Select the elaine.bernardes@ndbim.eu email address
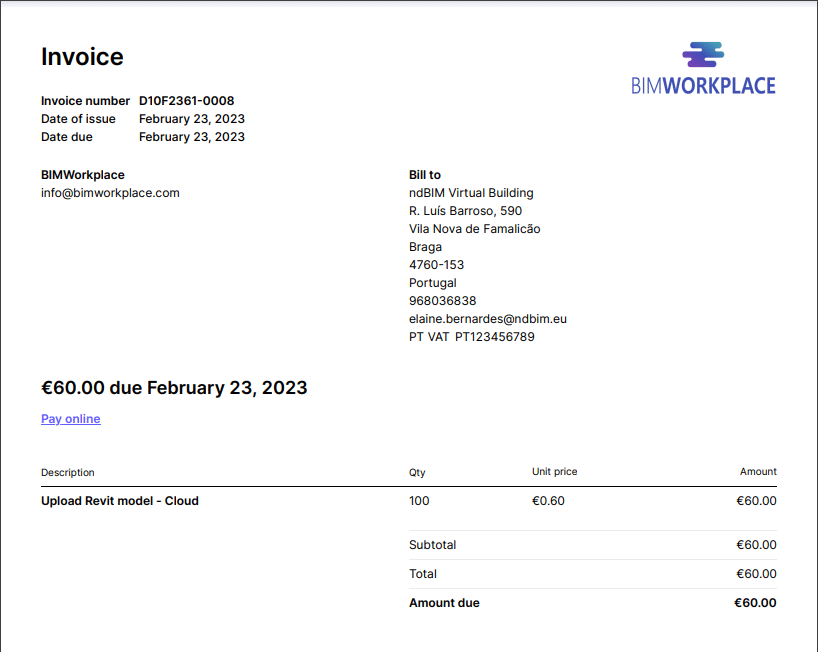This screenshot has width=818, height=652. 488,319
